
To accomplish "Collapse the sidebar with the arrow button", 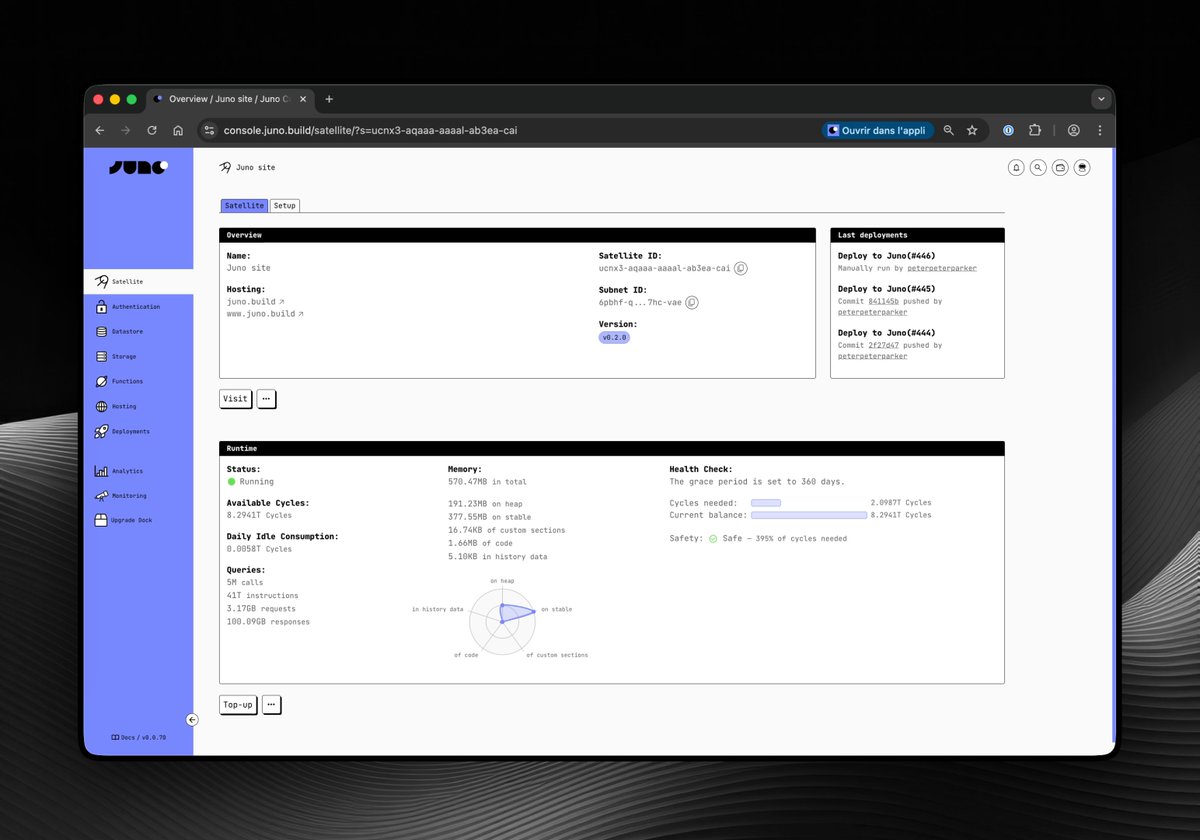I will tap(193, 720).
